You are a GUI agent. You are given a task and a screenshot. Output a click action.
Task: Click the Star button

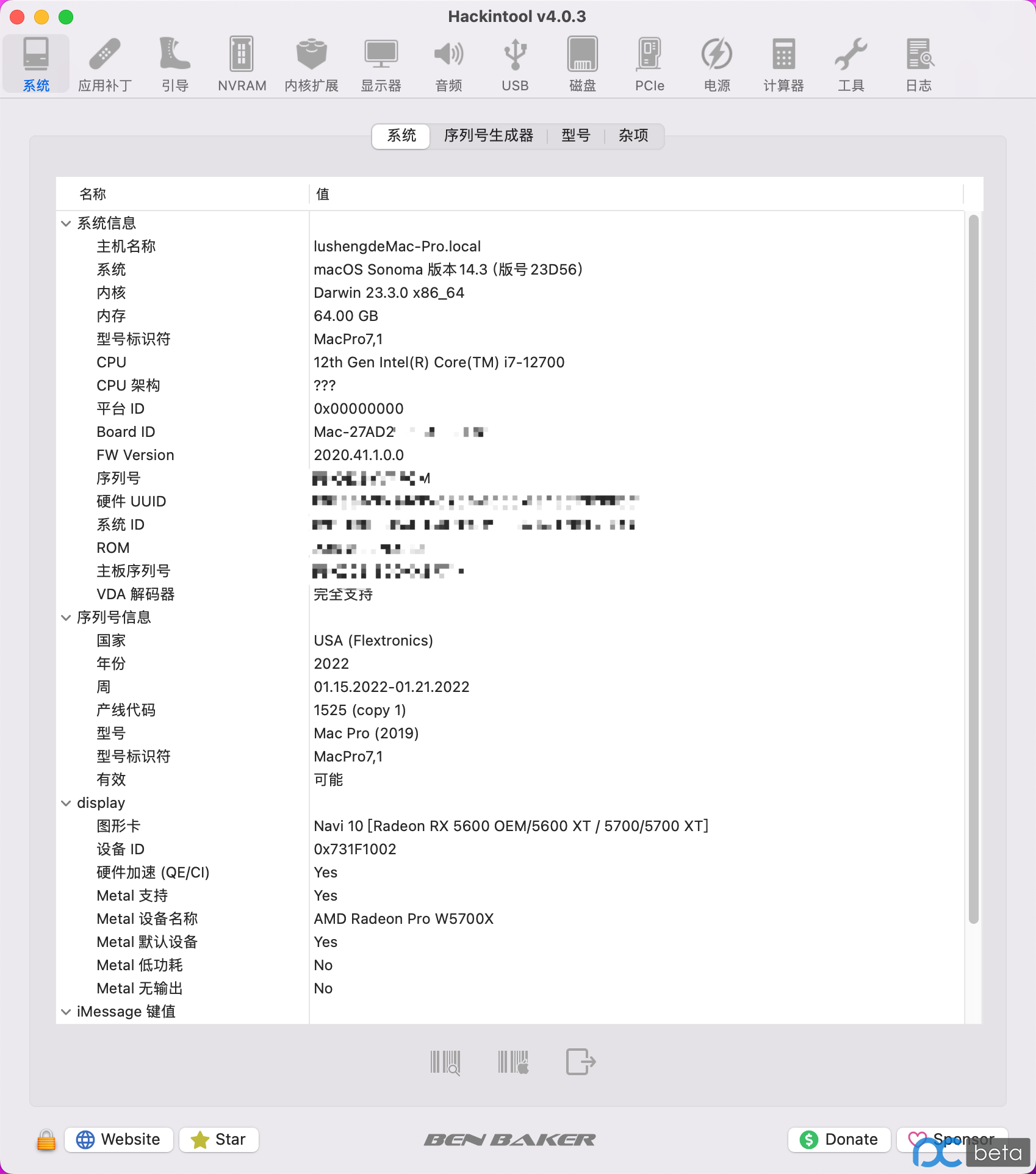coord(219,1139)
